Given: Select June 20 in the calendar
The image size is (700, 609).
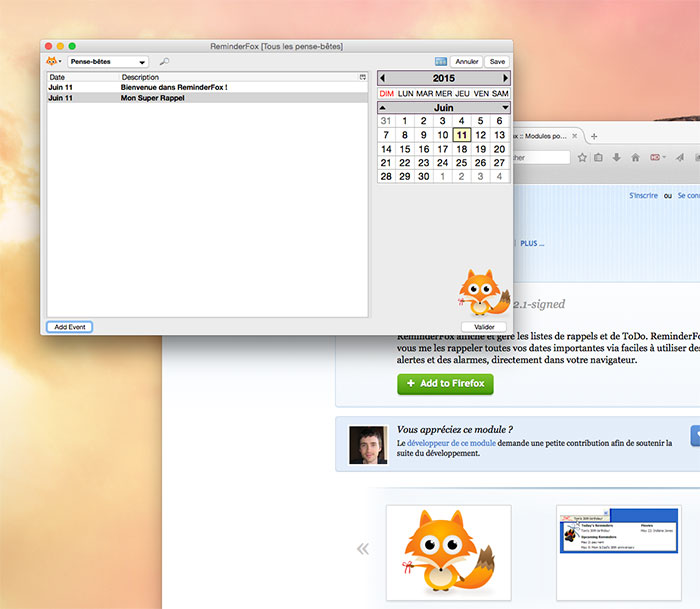Looking at the screenshot, I should point(499,149).
